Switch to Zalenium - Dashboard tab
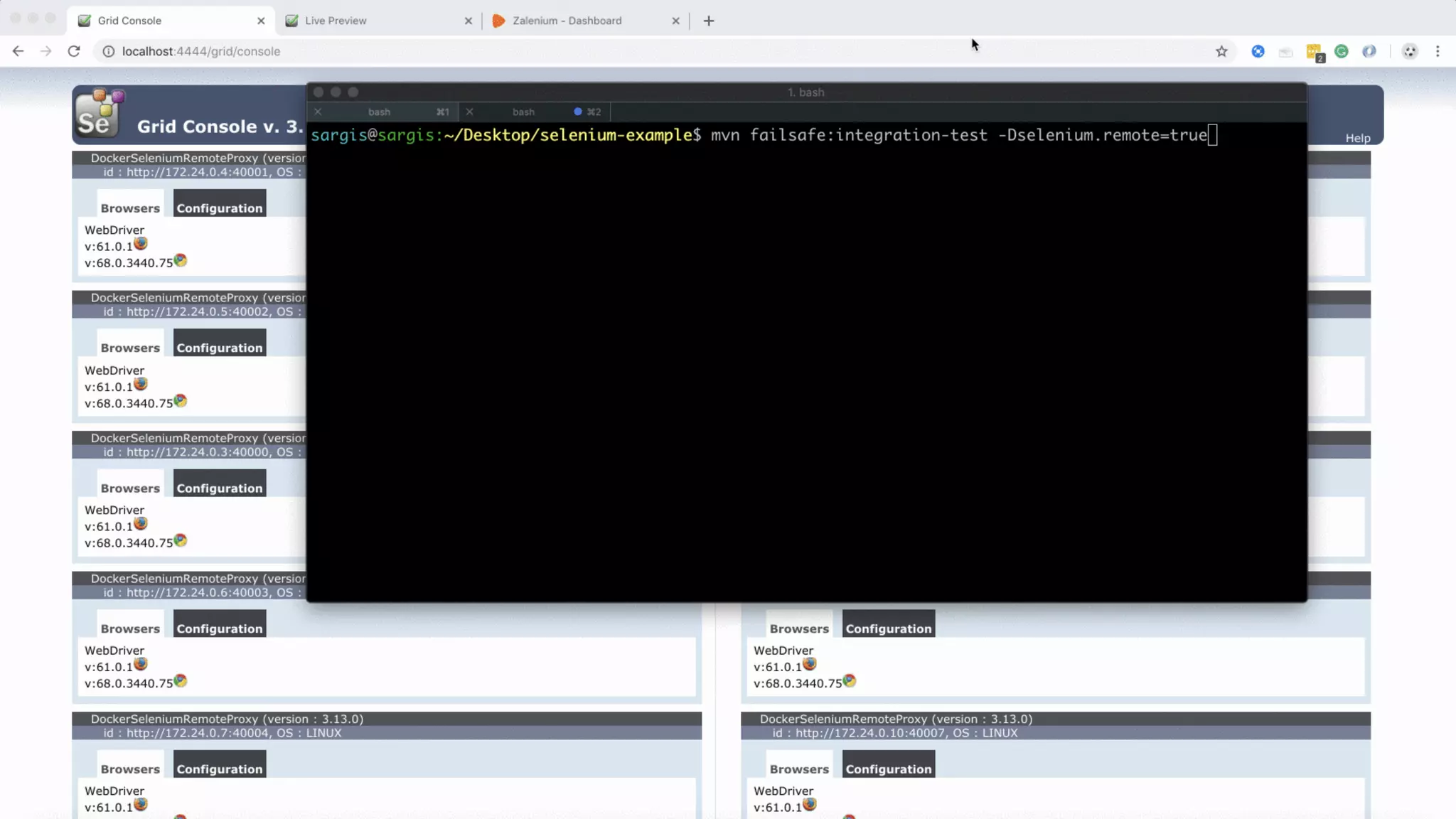 (x=567, y=21)
